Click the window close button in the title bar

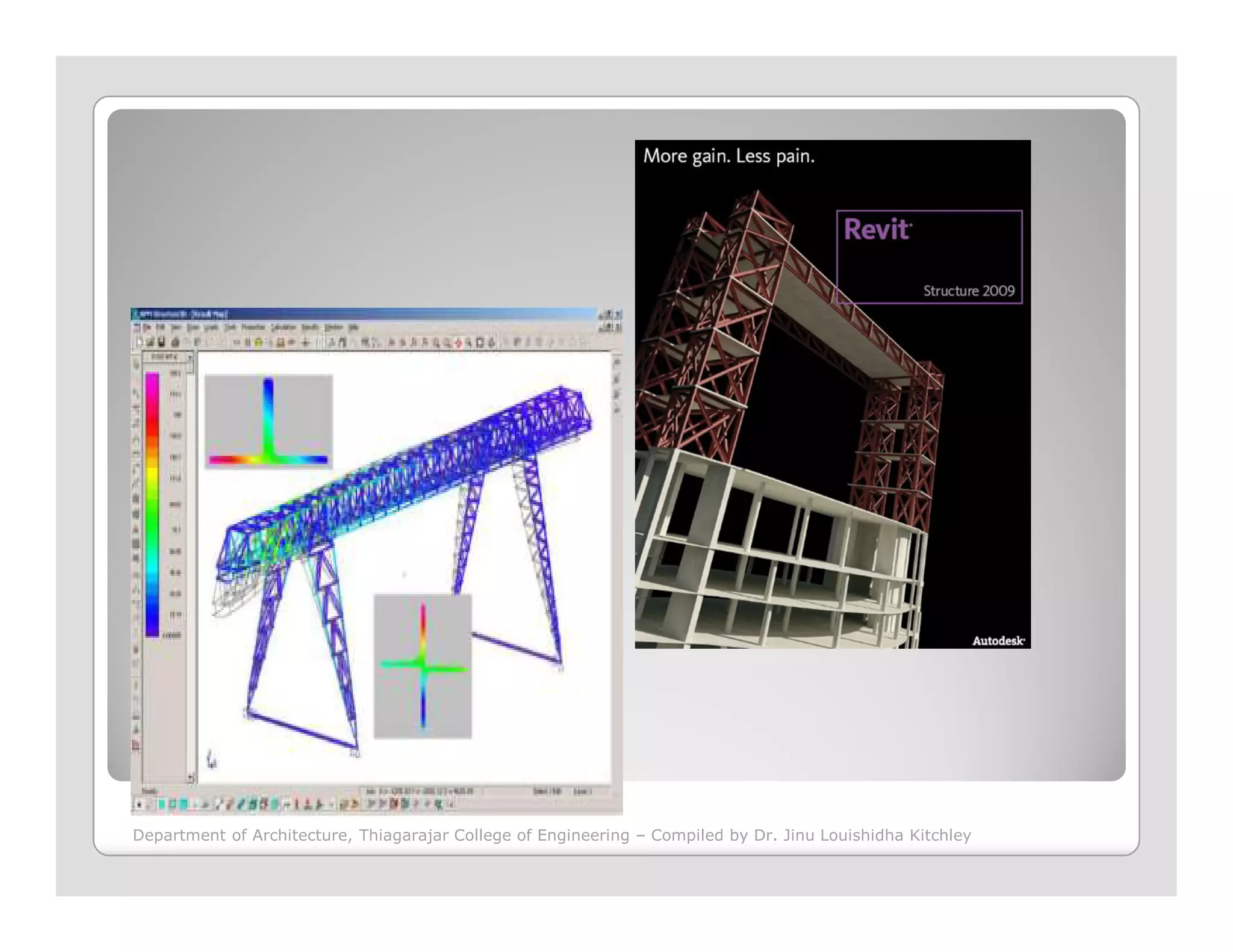click(x=618, y=314)
